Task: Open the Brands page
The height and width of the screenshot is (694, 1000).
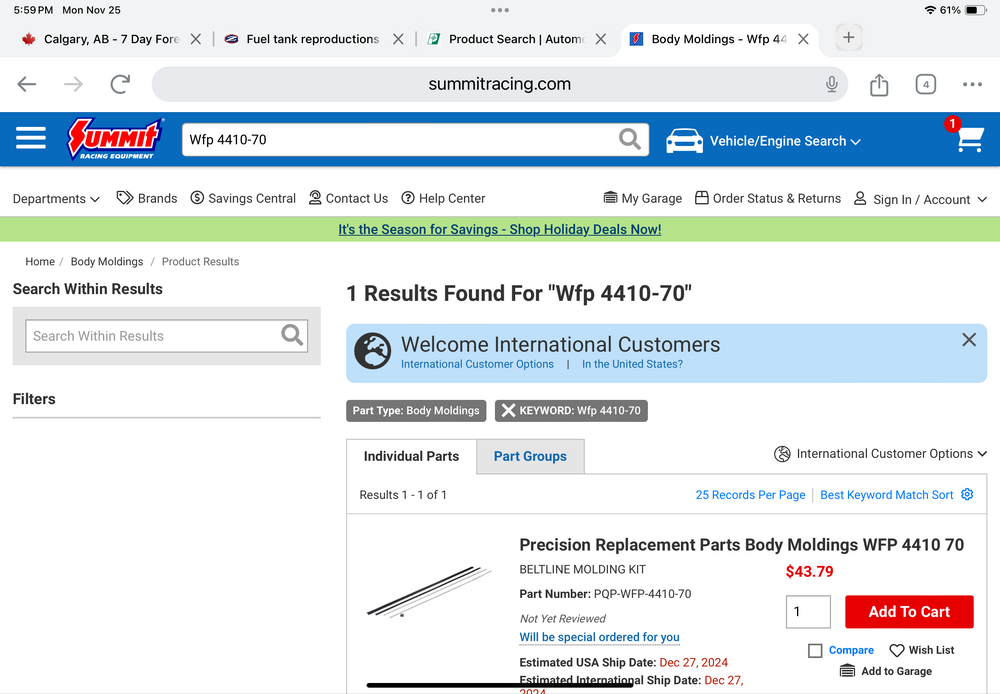Action: point(147,198)
